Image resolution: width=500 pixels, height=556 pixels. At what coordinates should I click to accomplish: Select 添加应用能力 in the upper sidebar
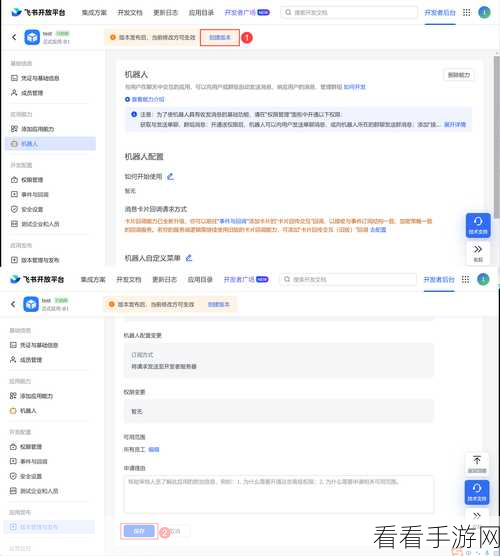50,129
